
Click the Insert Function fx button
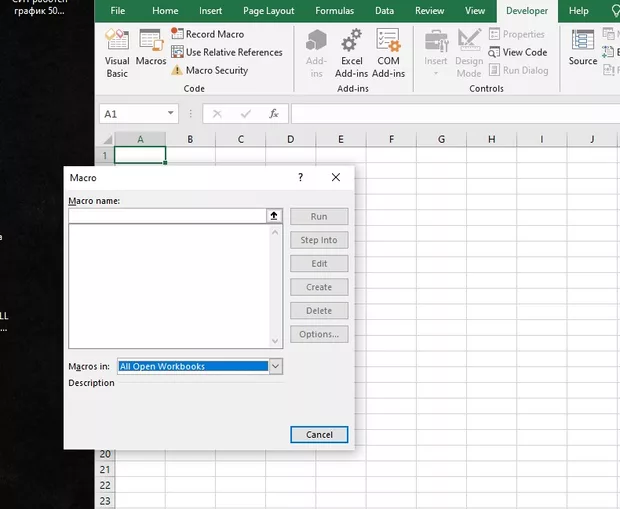coord(273,114)
